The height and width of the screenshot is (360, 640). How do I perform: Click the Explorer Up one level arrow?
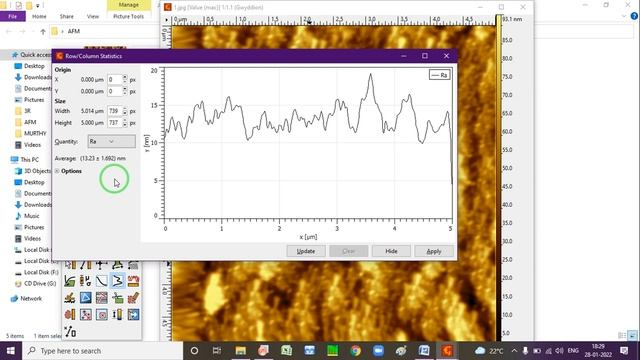[x=43, y=31]
